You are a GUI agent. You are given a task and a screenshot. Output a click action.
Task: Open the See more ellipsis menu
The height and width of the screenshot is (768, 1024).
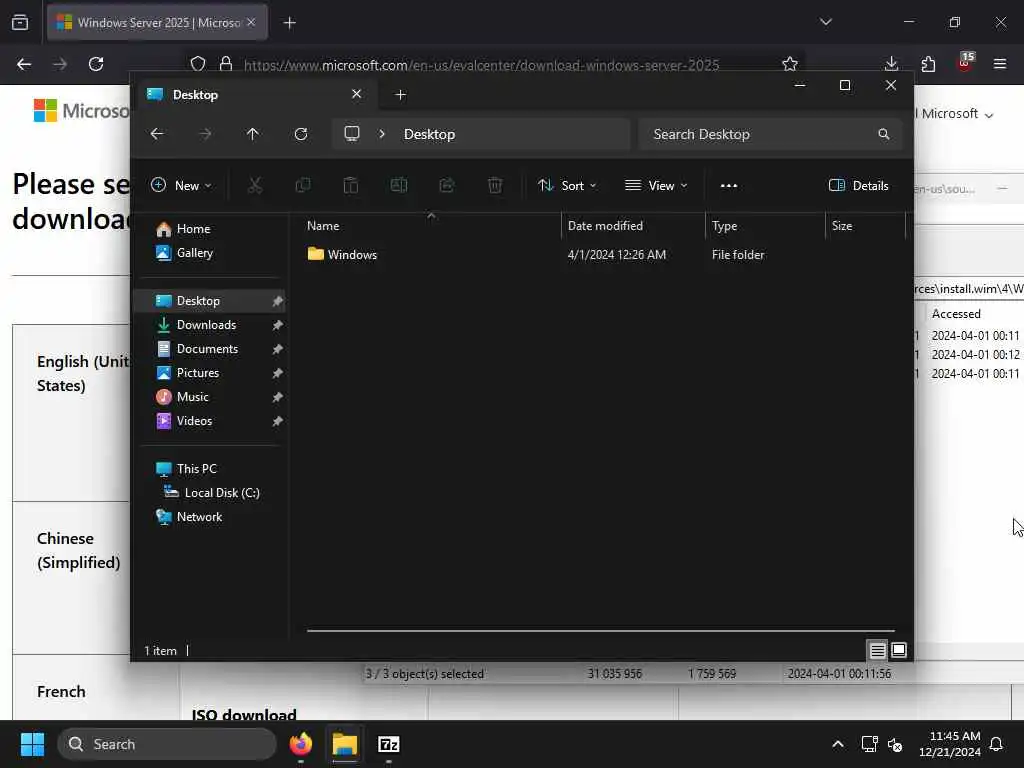coord(729,185)
